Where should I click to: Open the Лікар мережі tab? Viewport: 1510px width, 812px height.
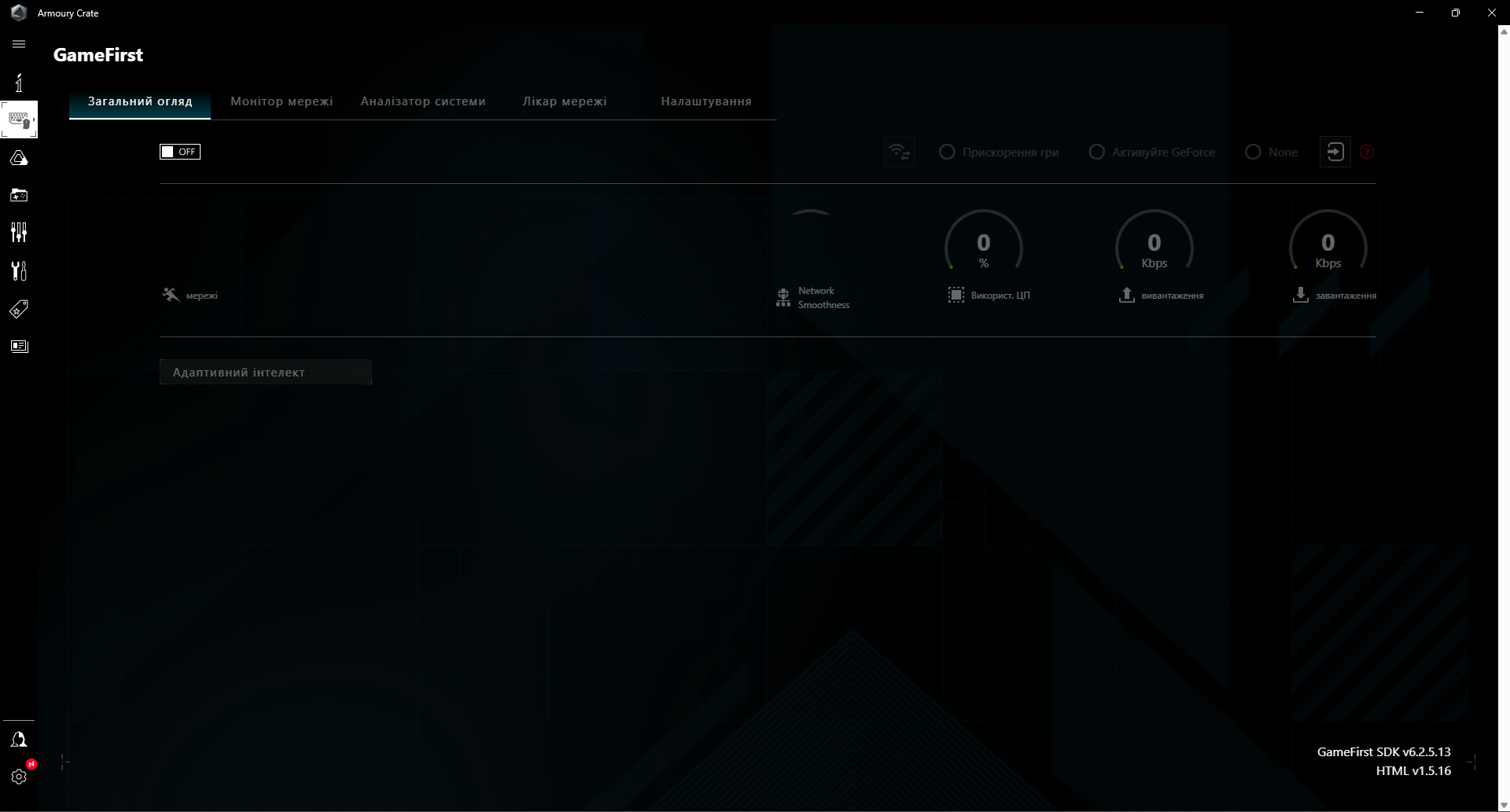click(565, 101)
